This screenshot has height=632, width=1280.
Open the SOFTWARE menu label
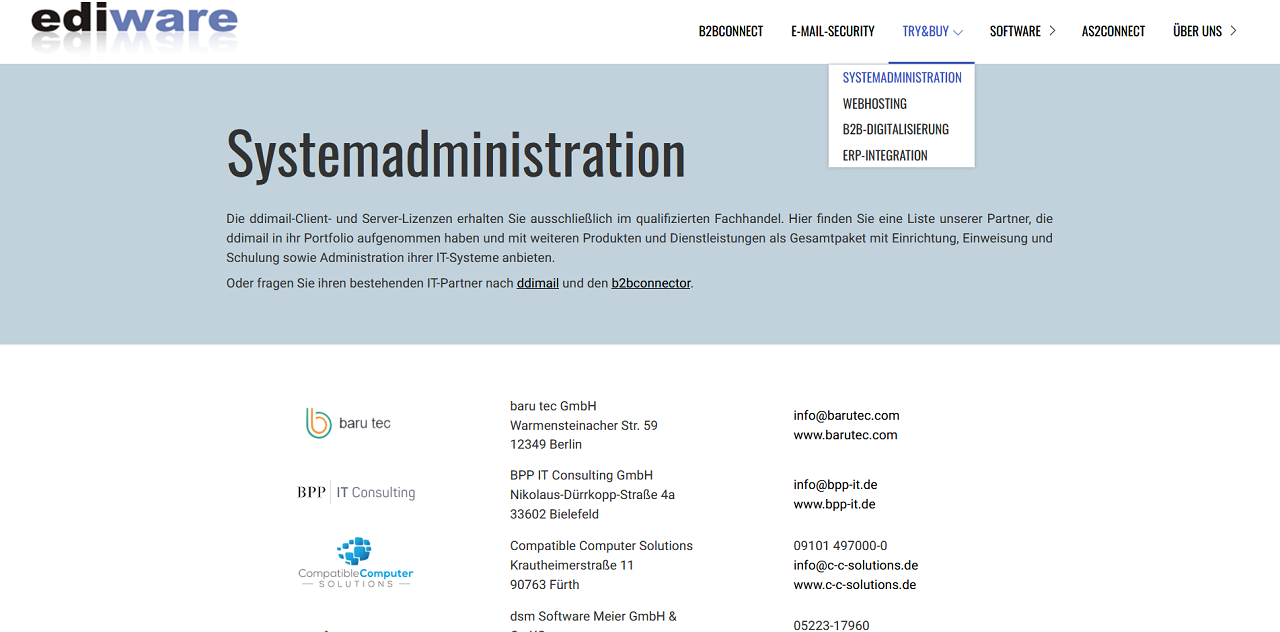(1015, 31)
